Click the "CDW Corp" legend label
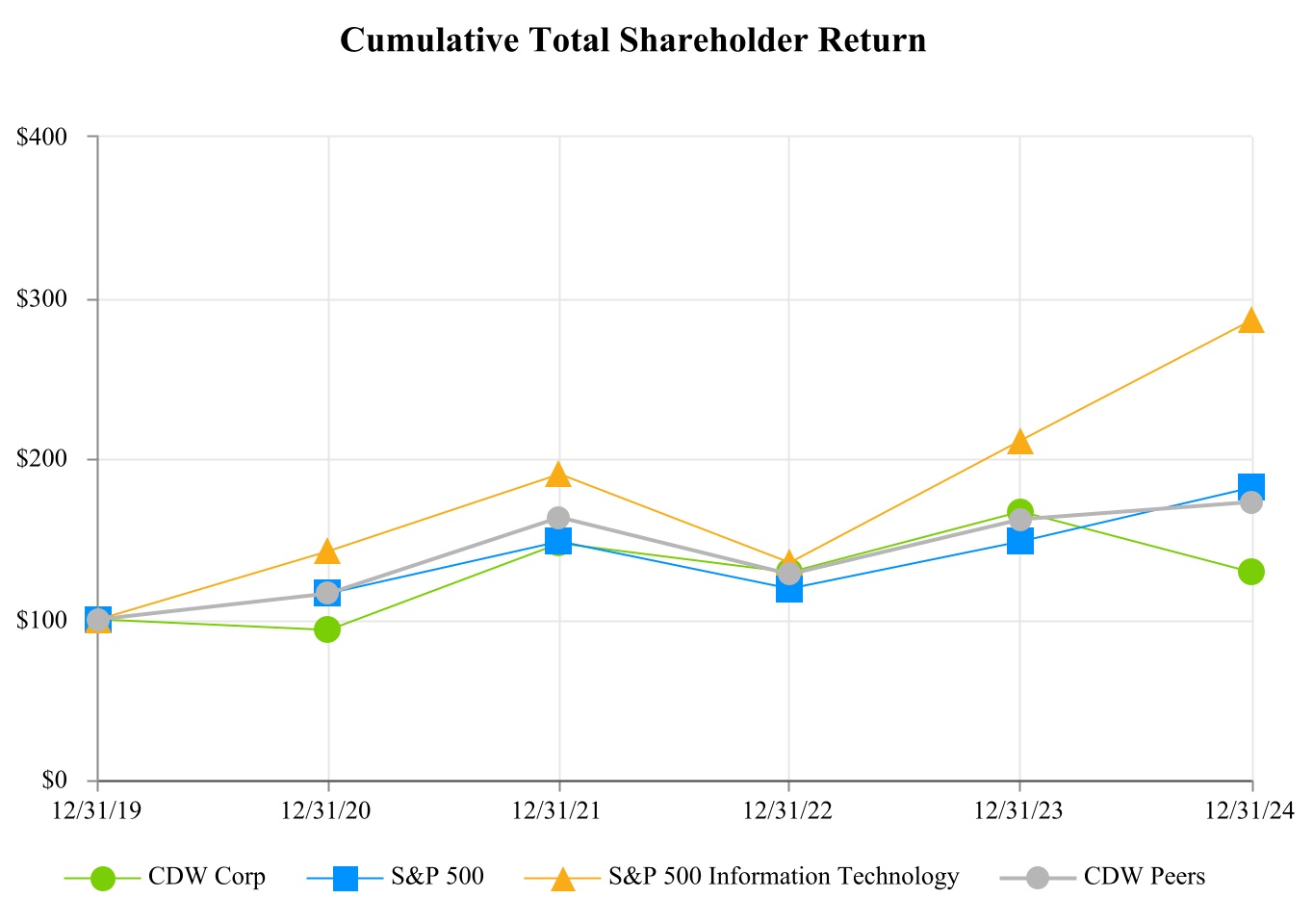Screen dimensions: 1313x924 tap(206, 877)
